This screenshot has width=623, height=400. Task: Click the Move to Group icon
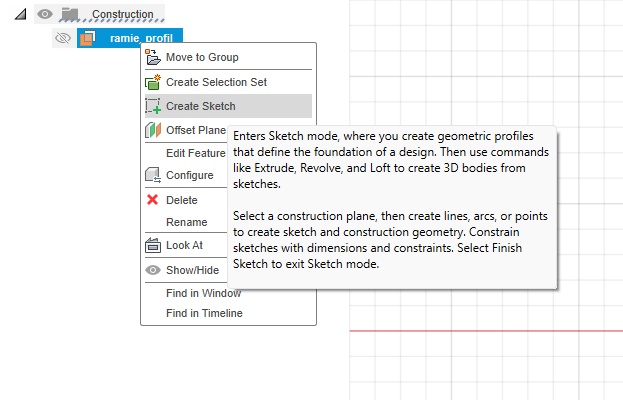coord(153,57)
